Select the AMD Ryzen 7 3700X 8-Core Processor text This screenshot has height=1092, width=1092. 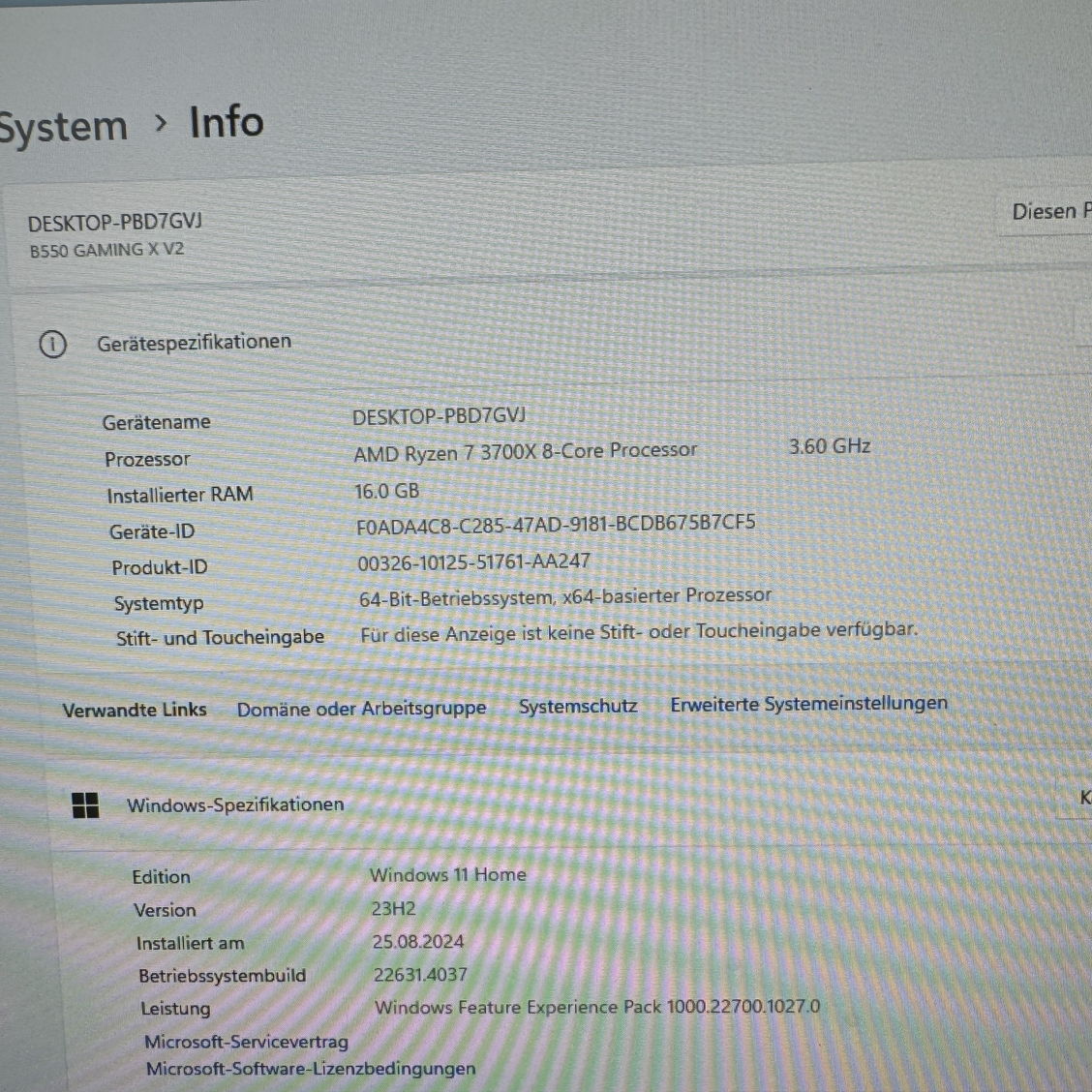click(525, 452)
